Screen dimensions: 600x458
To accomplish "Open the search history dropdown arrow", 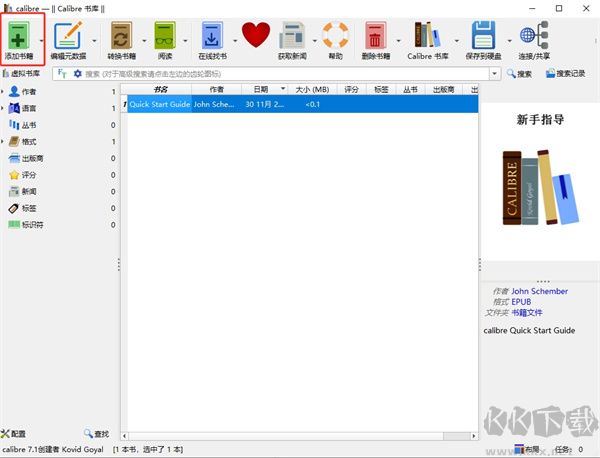I will point(495,73).
